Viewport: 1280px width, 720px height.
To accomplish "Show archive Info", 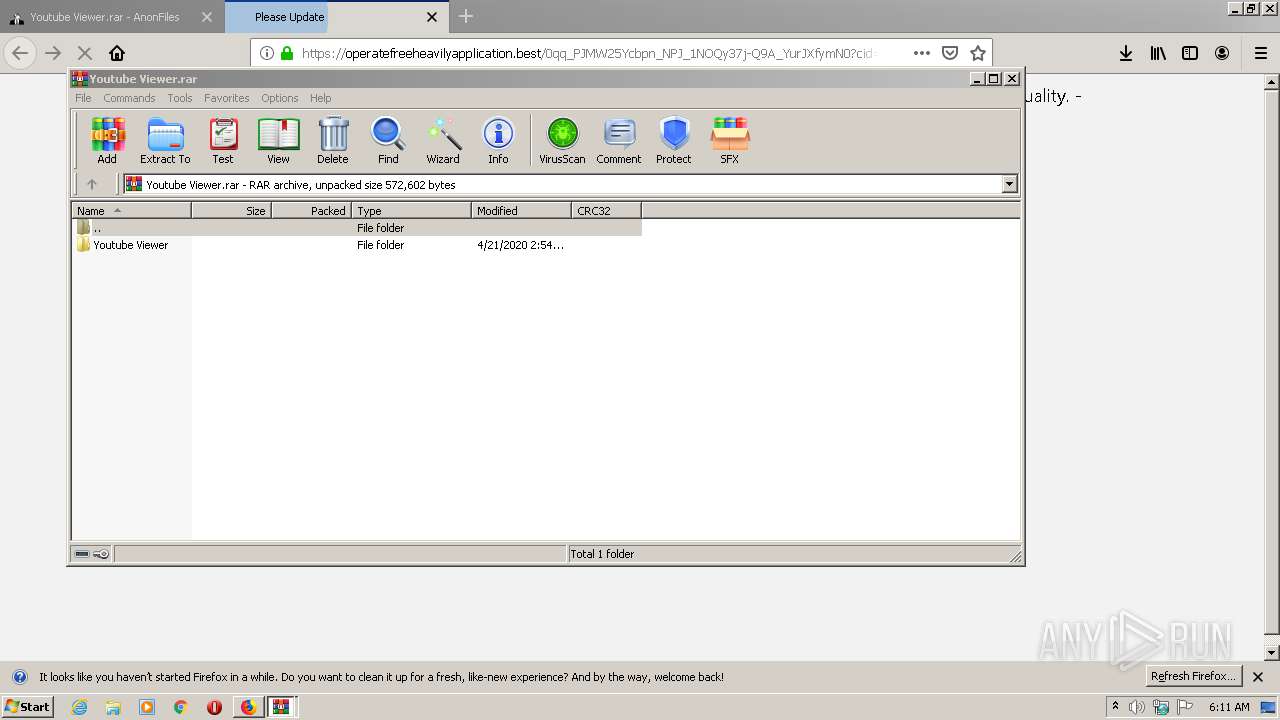I will (498, 140).
